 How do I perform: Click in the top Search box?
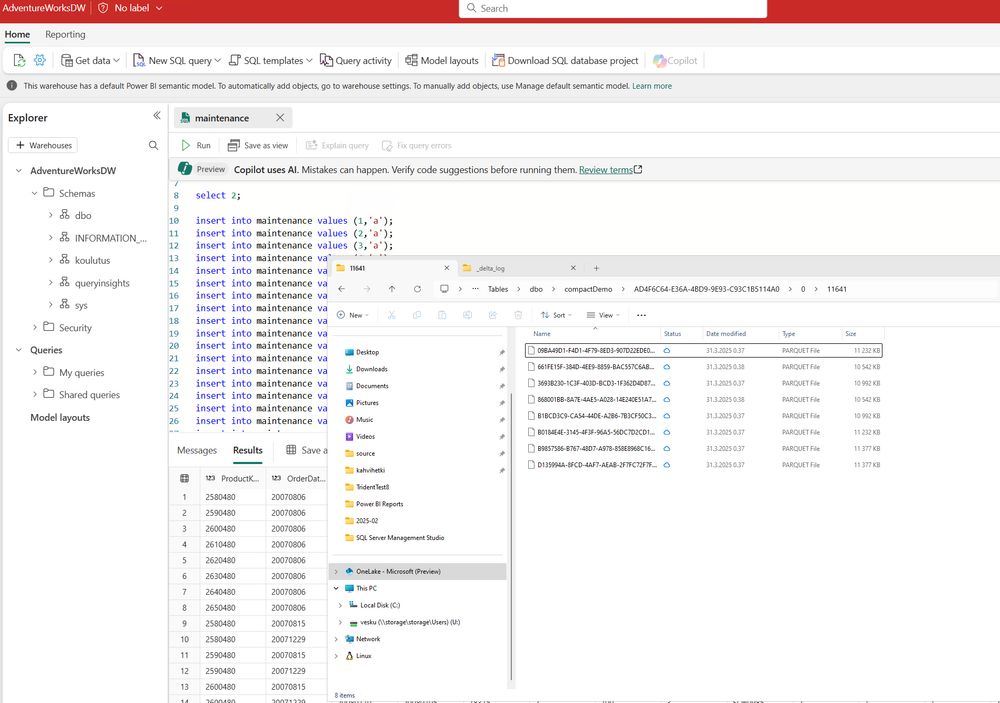click(613, 8)
